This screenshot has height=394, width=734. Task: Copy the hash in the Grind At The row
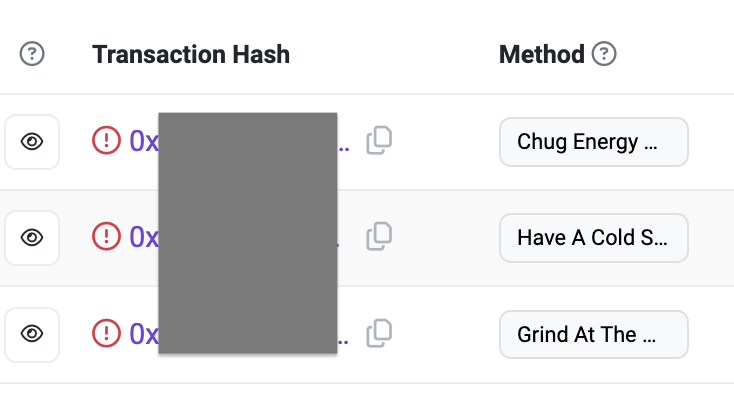coord(379,334)
